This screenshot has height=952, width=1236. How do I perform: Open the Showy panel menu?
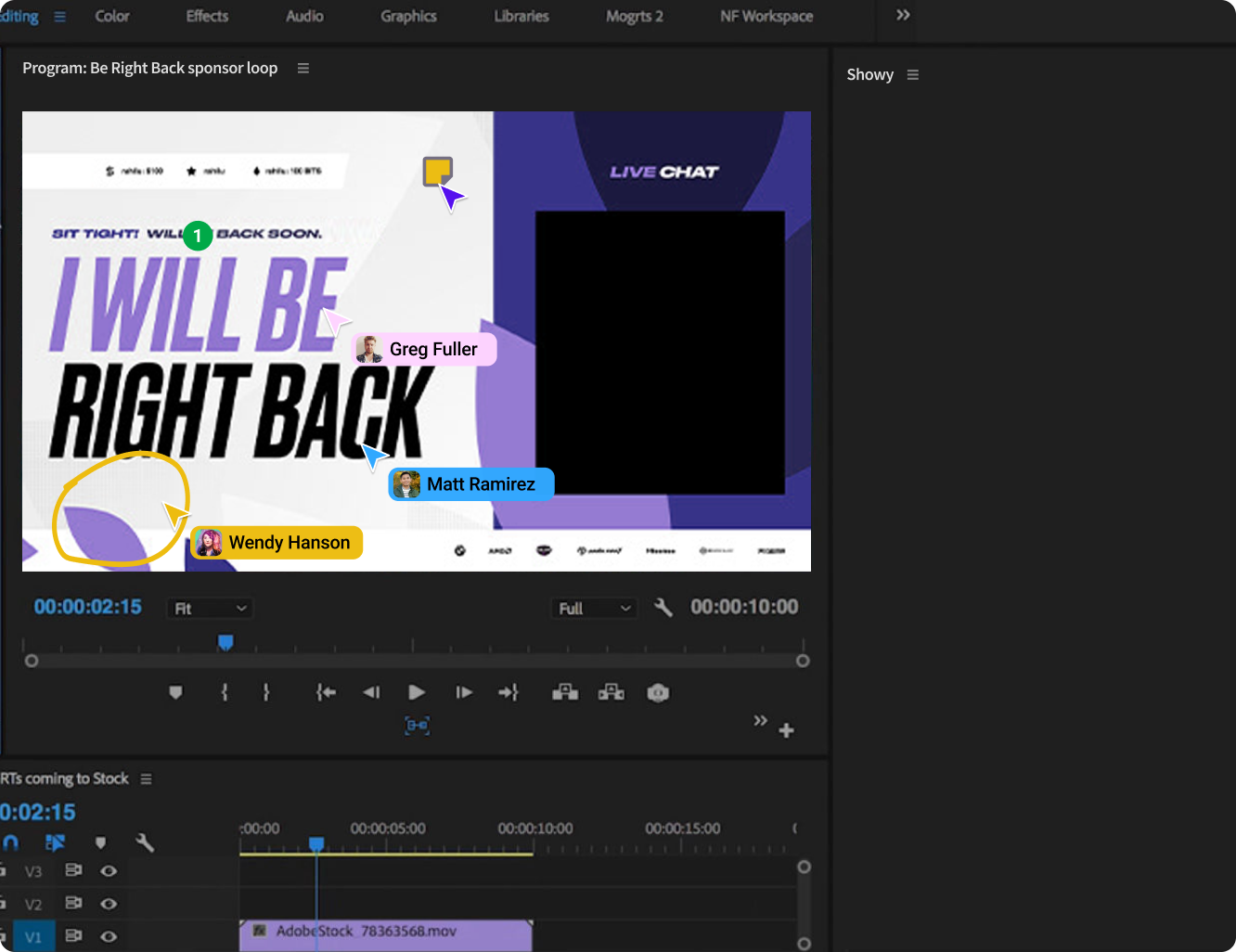coord(913,75)
